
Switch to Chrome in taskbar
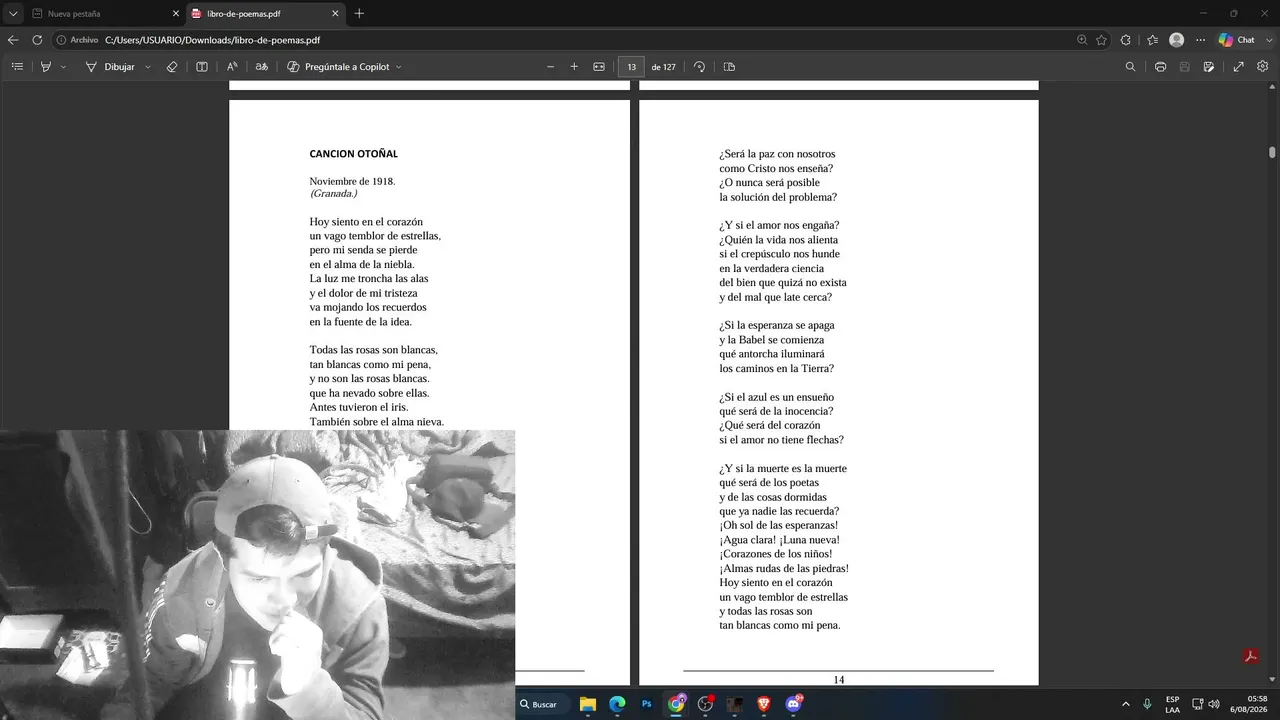[x=677, y=704]
